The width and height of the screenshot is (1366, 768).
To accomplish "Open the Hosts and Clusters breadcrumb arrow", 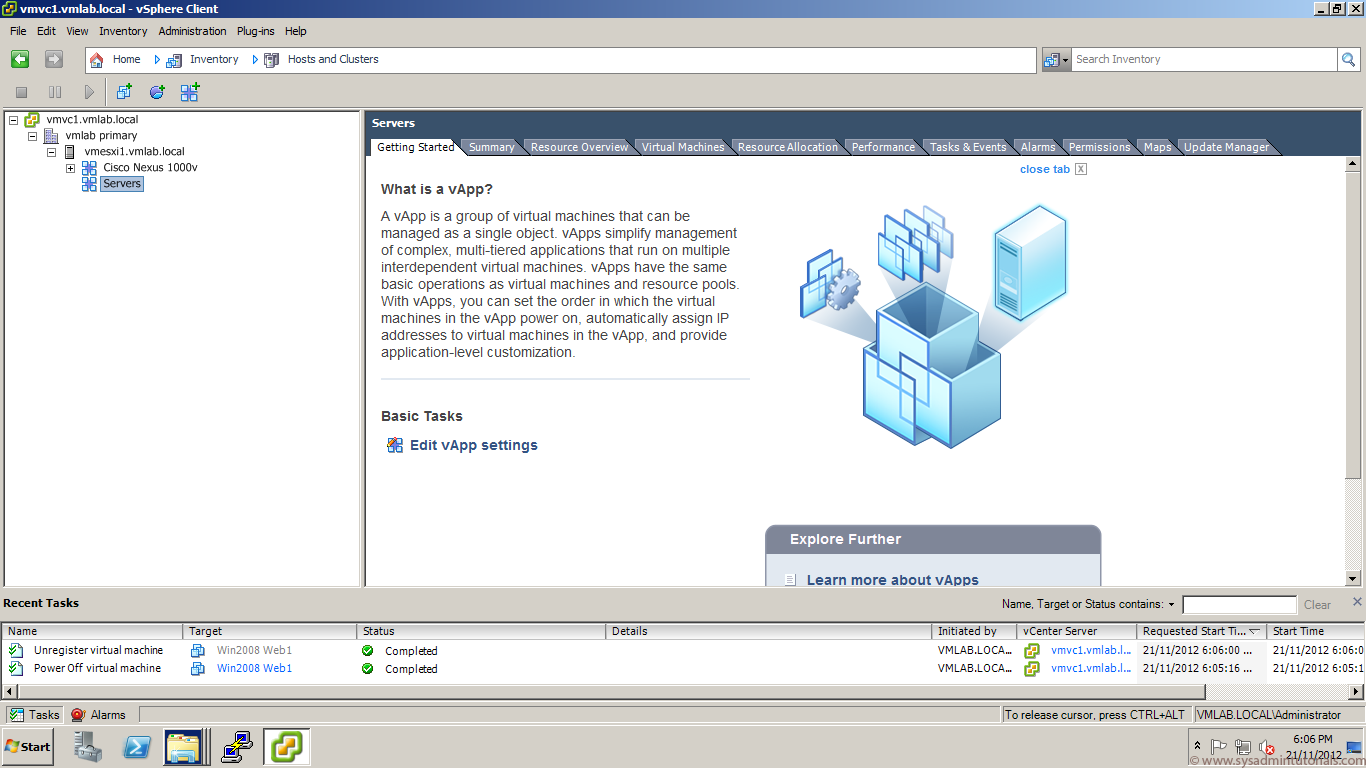I will click(255, 60).
